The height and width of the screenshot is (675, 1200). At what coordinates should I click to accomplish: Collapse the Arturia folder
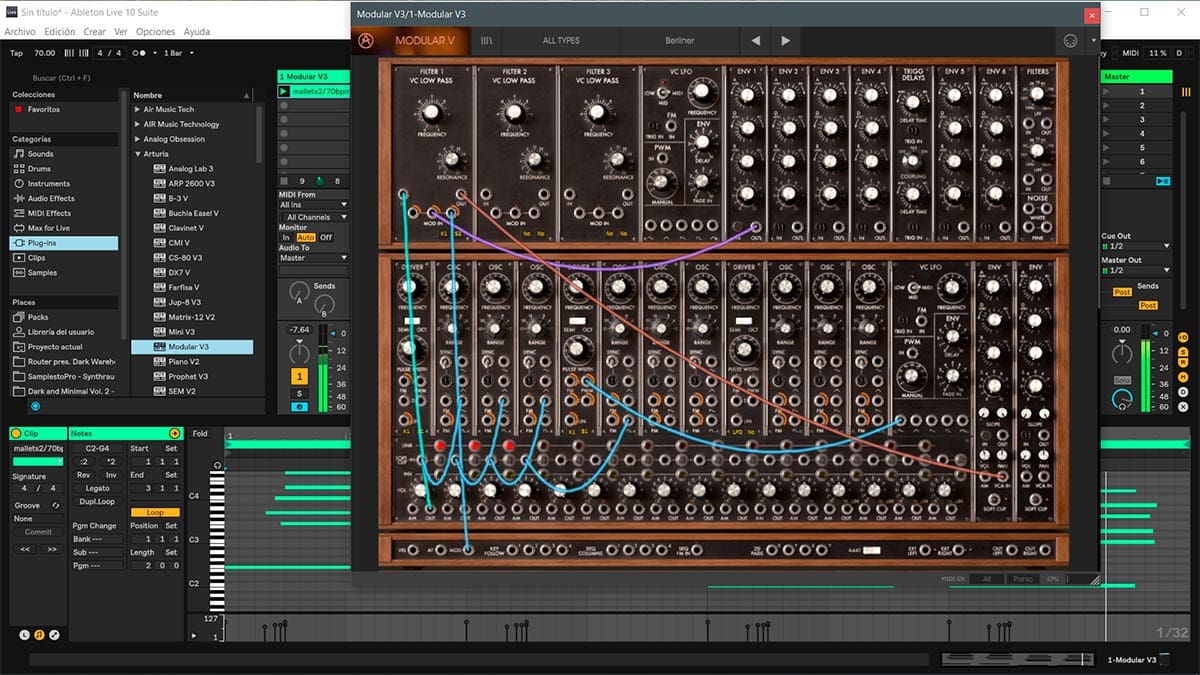[138, 154]
